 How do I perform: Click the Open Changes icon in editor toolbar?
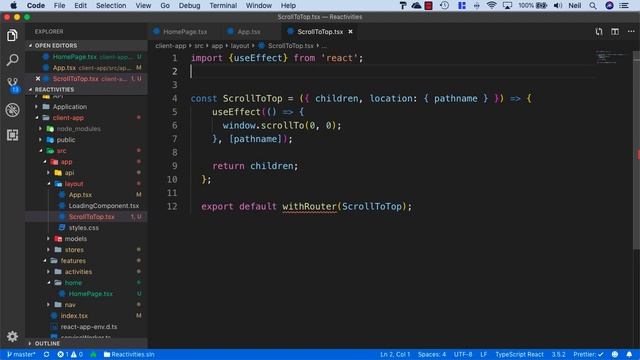point(599,31)
